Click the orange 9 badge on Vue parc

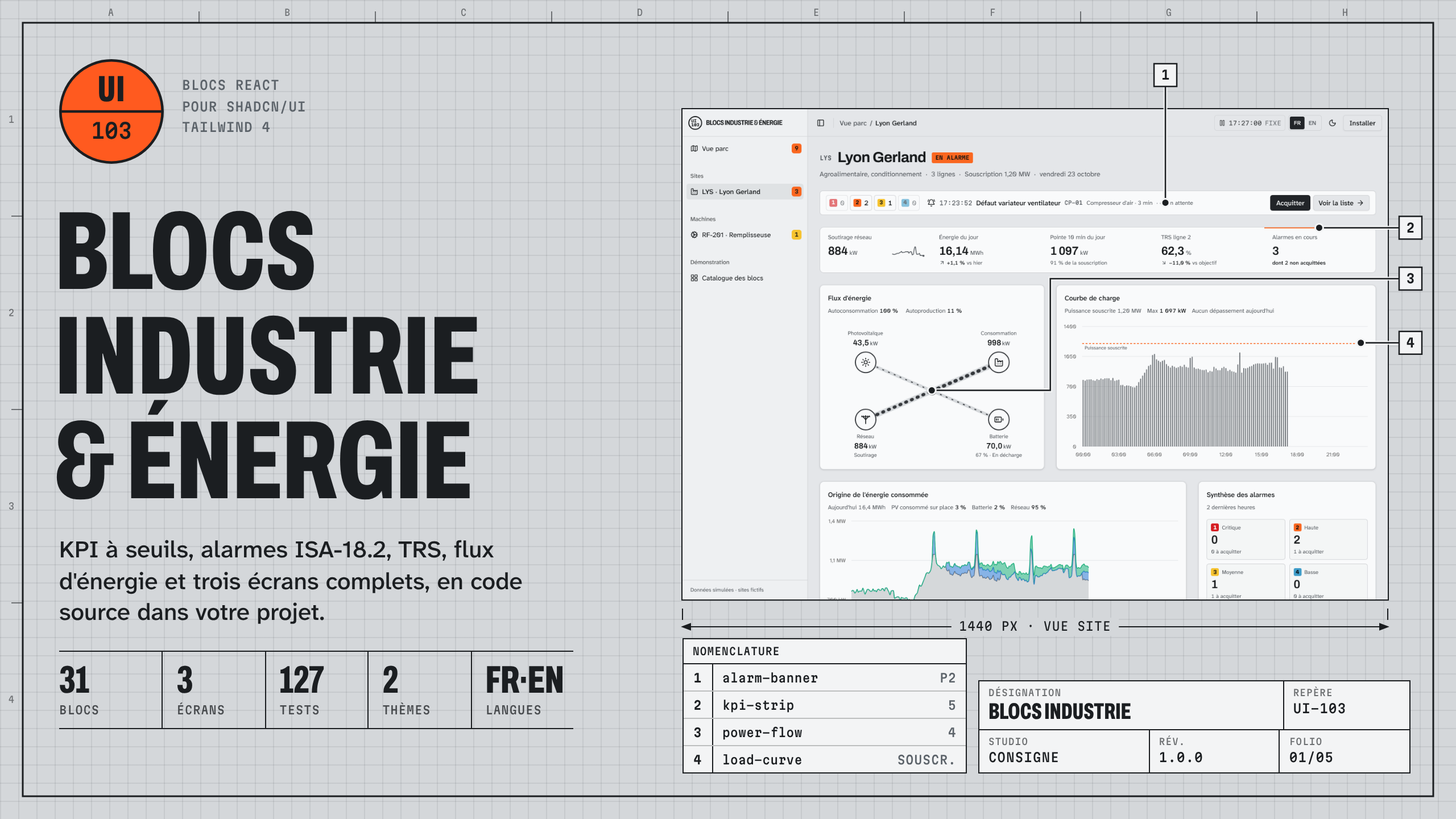click(x=796, y=148)
